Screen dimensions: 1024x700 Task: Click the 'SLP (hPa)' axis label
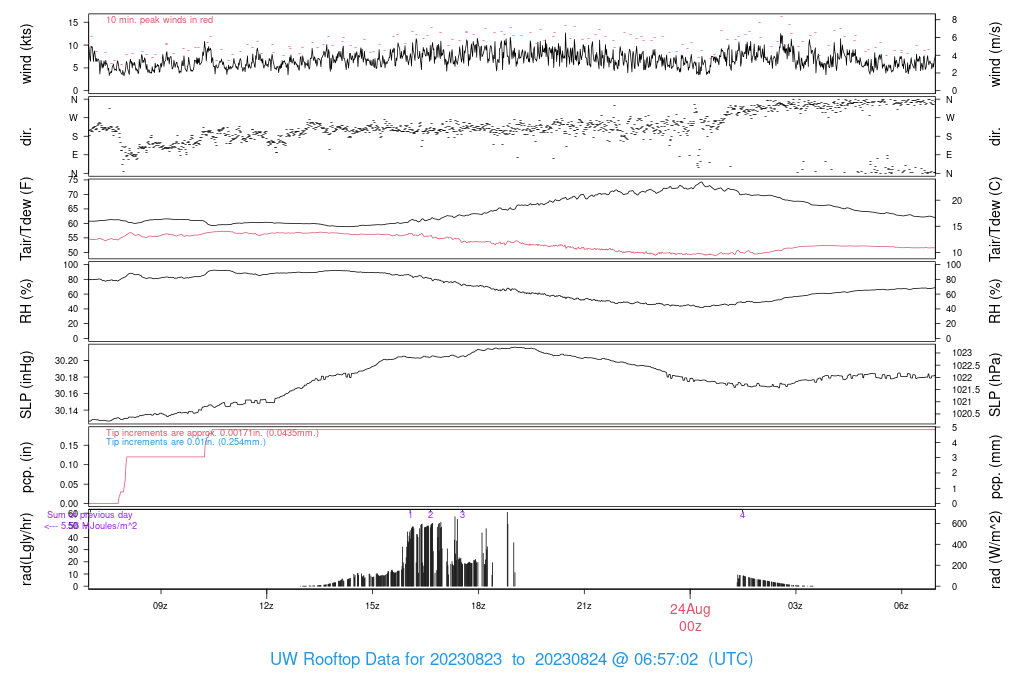[x=995, y=385]
